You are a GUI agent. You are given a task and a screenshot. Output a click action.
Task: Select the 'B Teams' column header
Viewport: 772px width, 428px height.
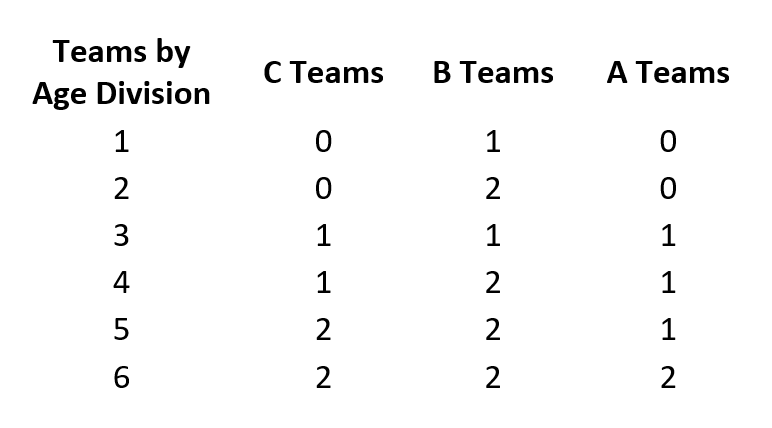point(493,72)
